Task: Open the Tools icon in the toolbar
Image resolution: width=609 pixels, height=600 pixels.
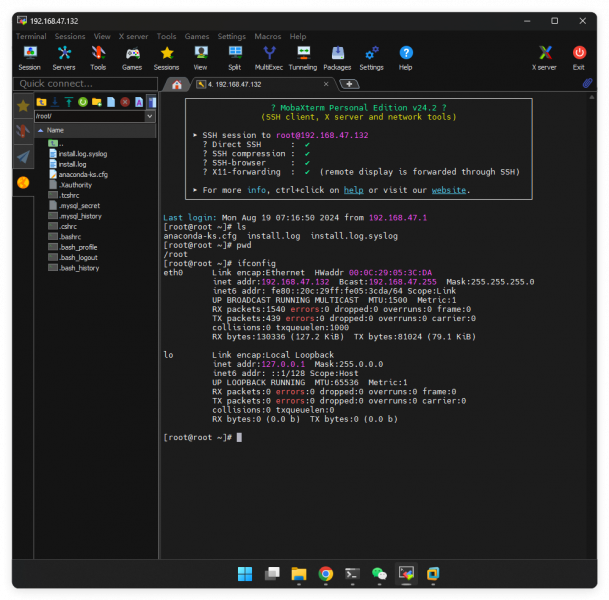Action: point(98,57)
